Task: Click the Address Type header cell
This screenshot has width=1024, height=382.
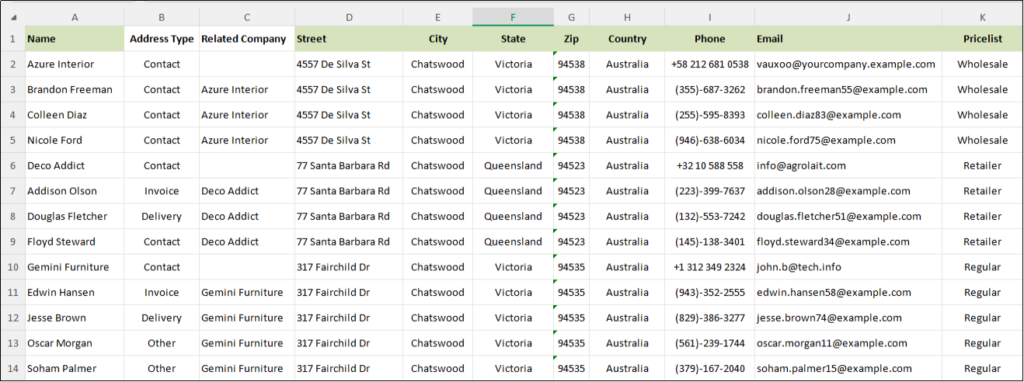Action: point(161,39)
